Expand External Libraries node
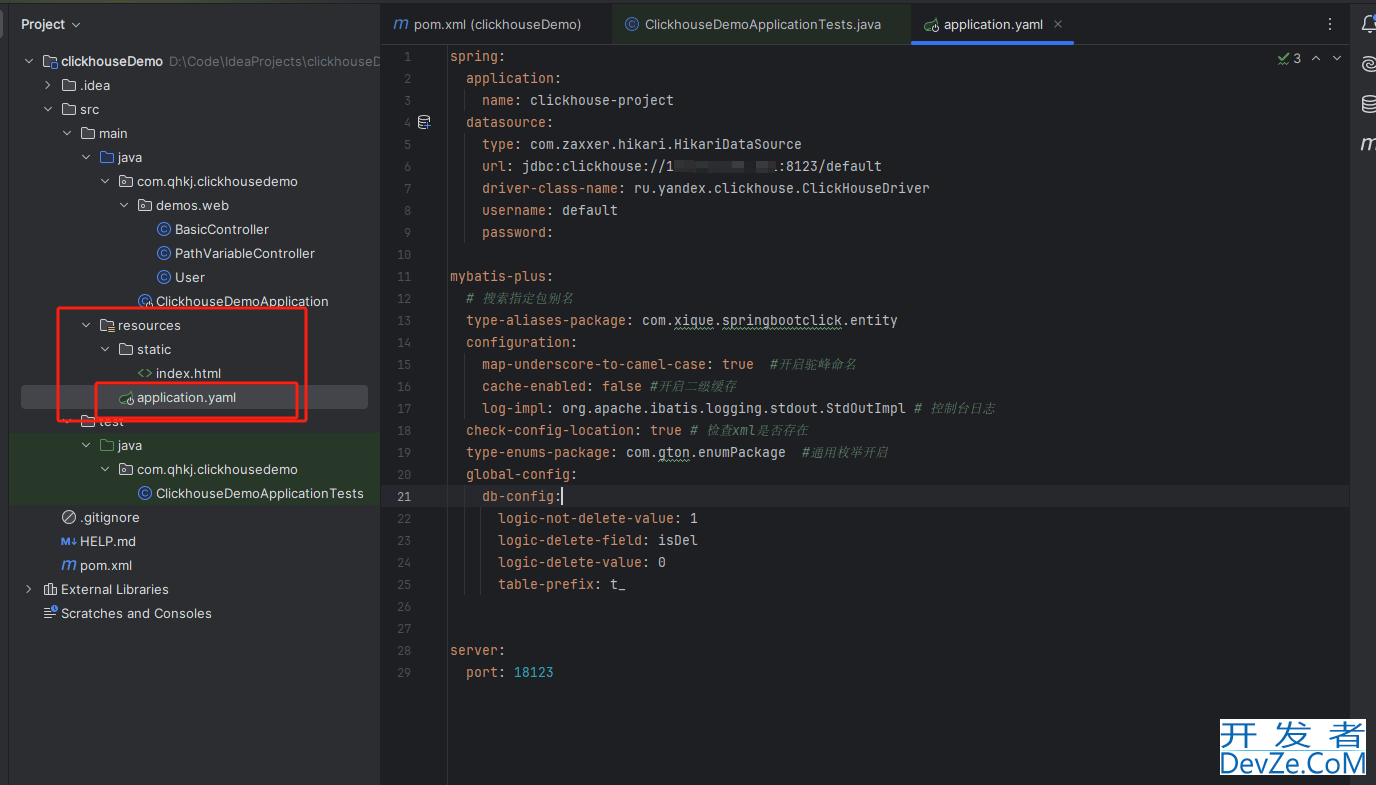 click(28, 589)
